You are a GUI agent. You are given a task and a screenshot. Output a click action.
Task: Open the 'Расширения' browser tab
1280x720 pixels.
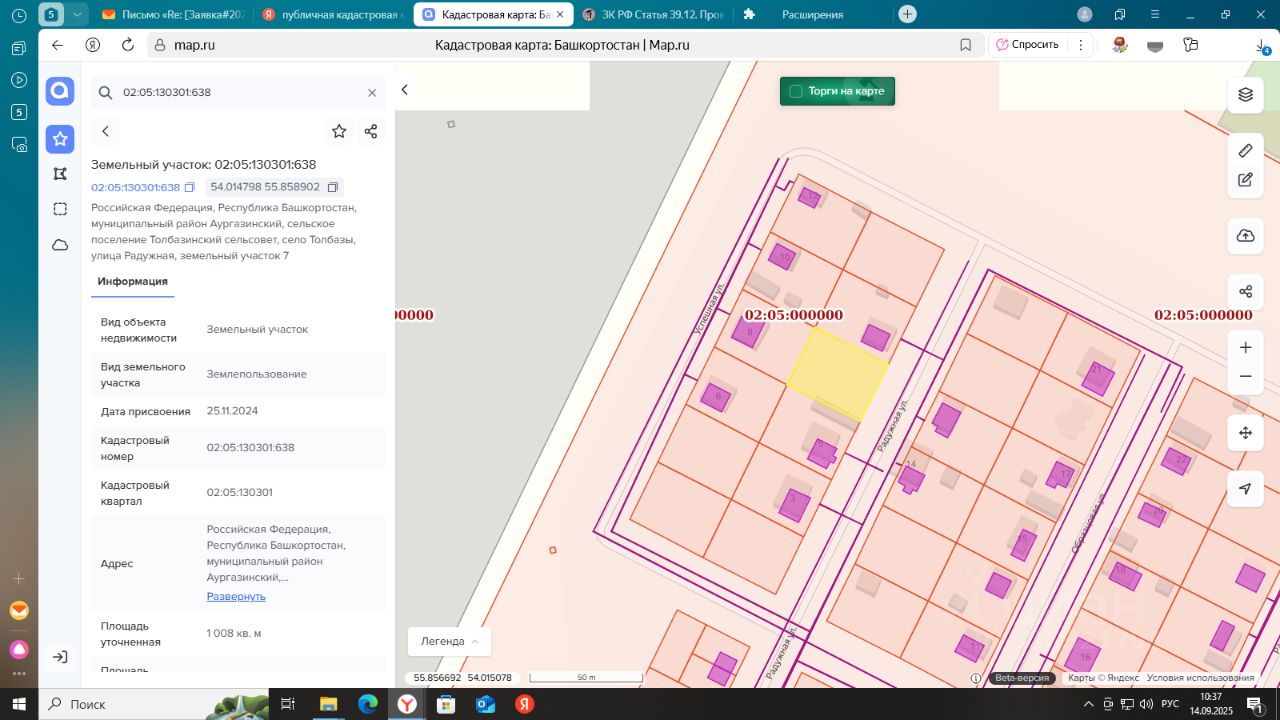point(811,15)
